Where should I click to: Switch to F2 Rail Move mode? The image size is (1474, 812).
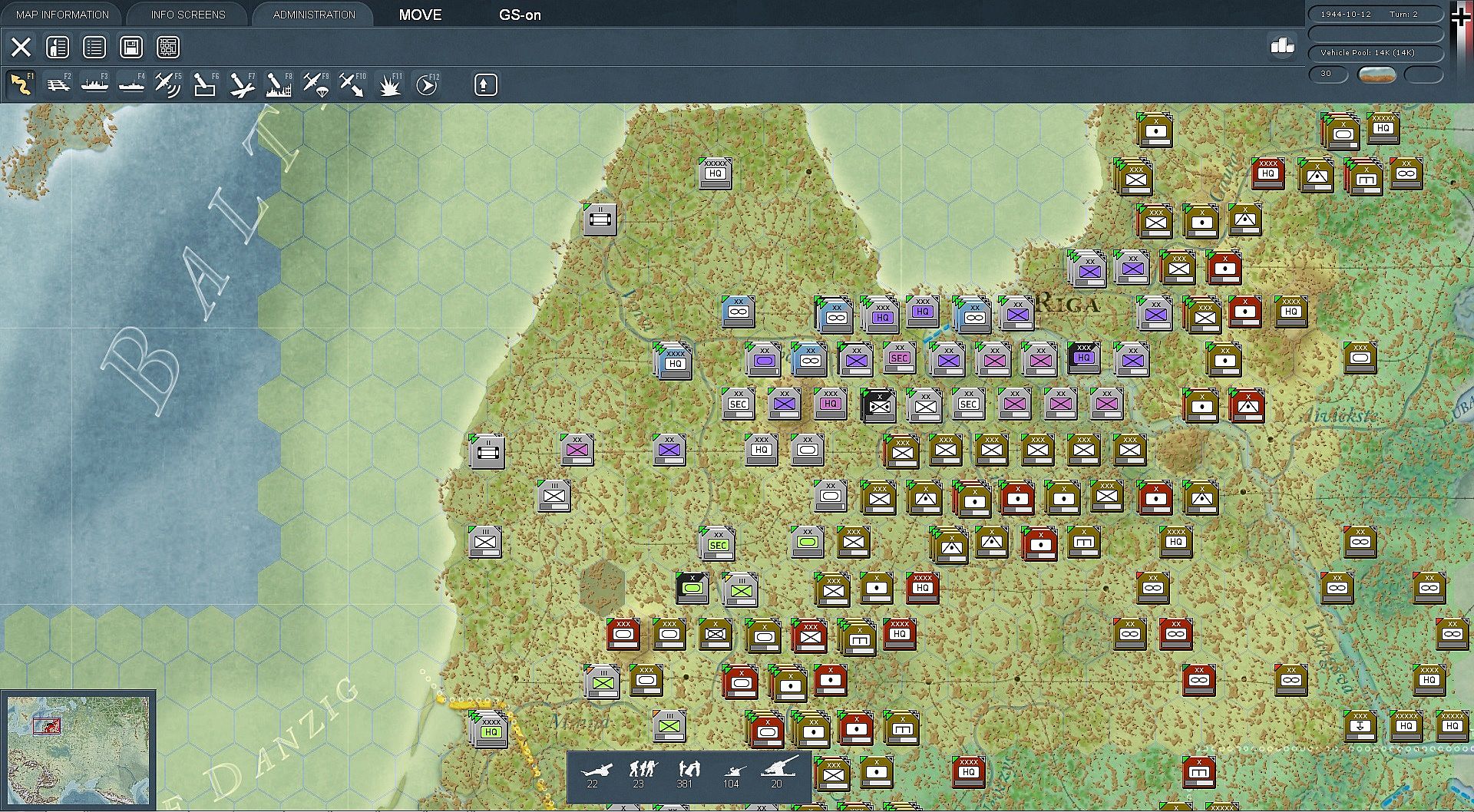[58, 84]
